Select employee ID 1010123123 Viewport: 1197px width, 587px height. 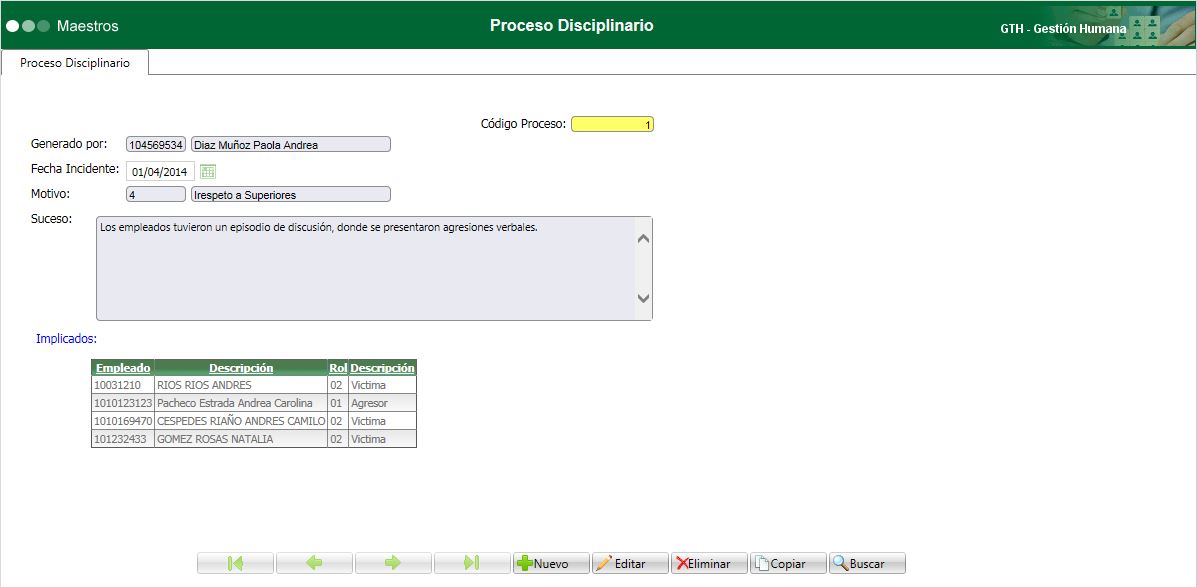click(x=123, y=403)
